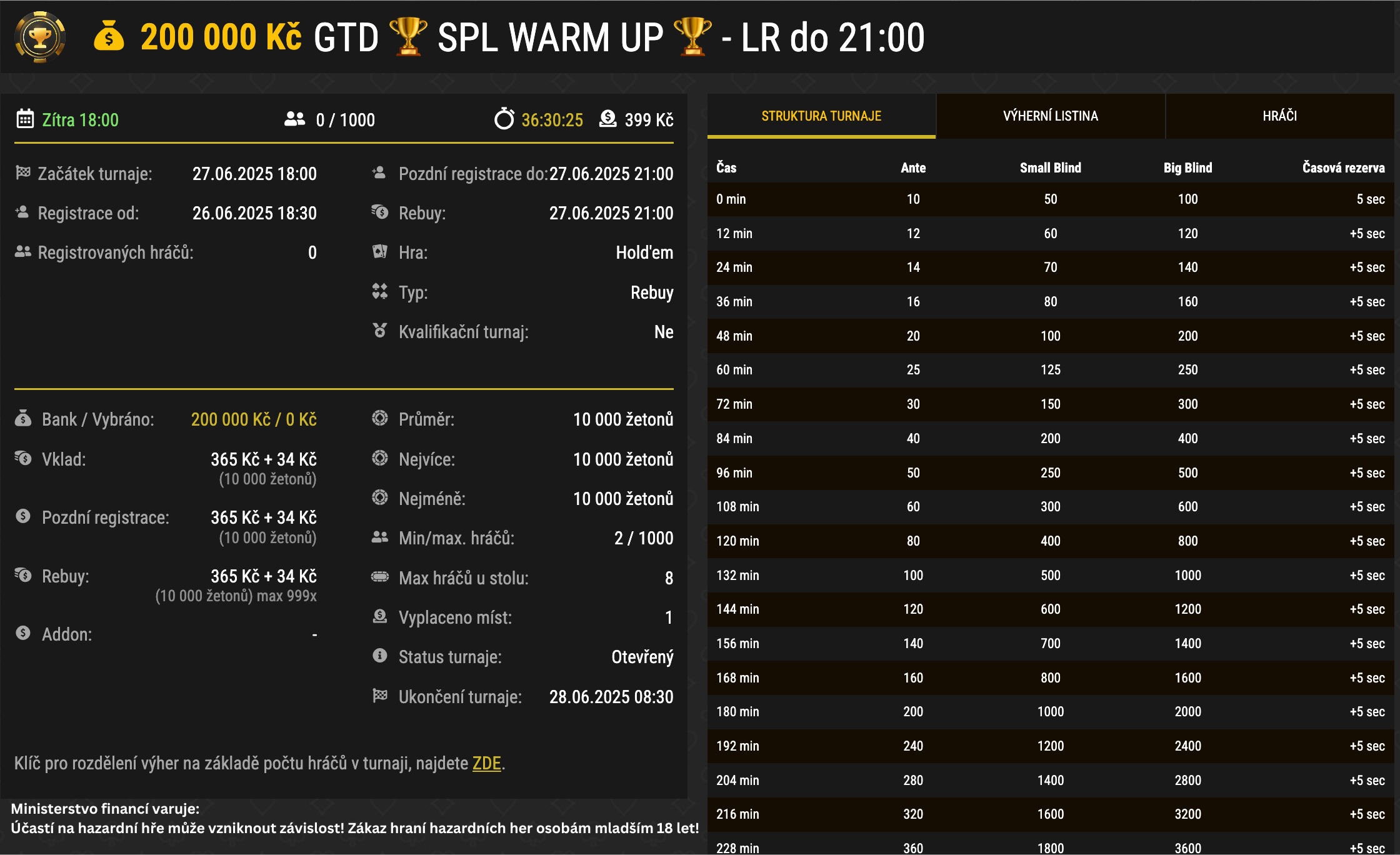Click the tournament trophy chip logo
The width and height of the screenshot is (1400, 855).
[x=39, y=37]
